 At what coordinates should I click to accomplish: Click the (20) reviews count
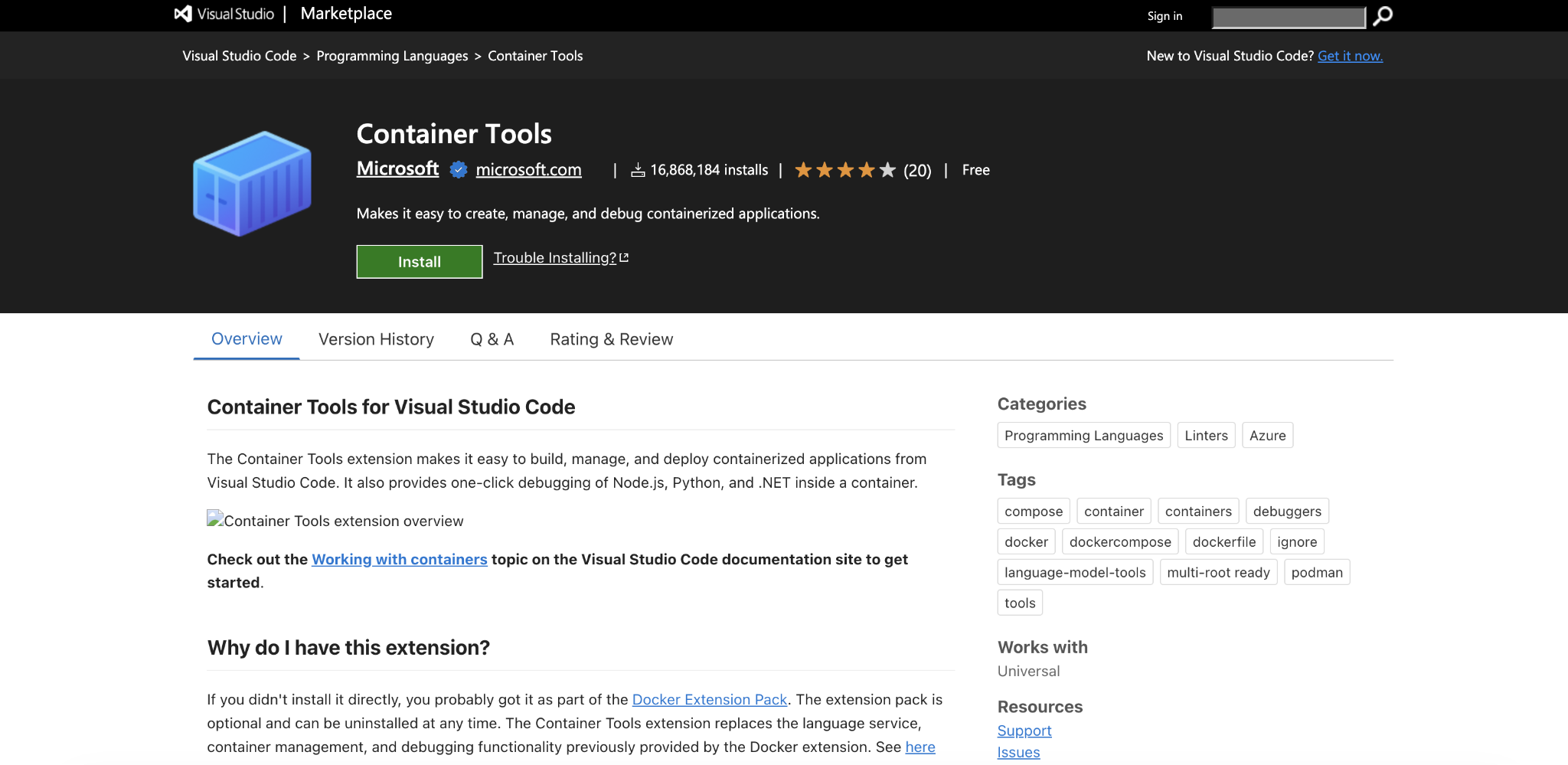point(917,170)
